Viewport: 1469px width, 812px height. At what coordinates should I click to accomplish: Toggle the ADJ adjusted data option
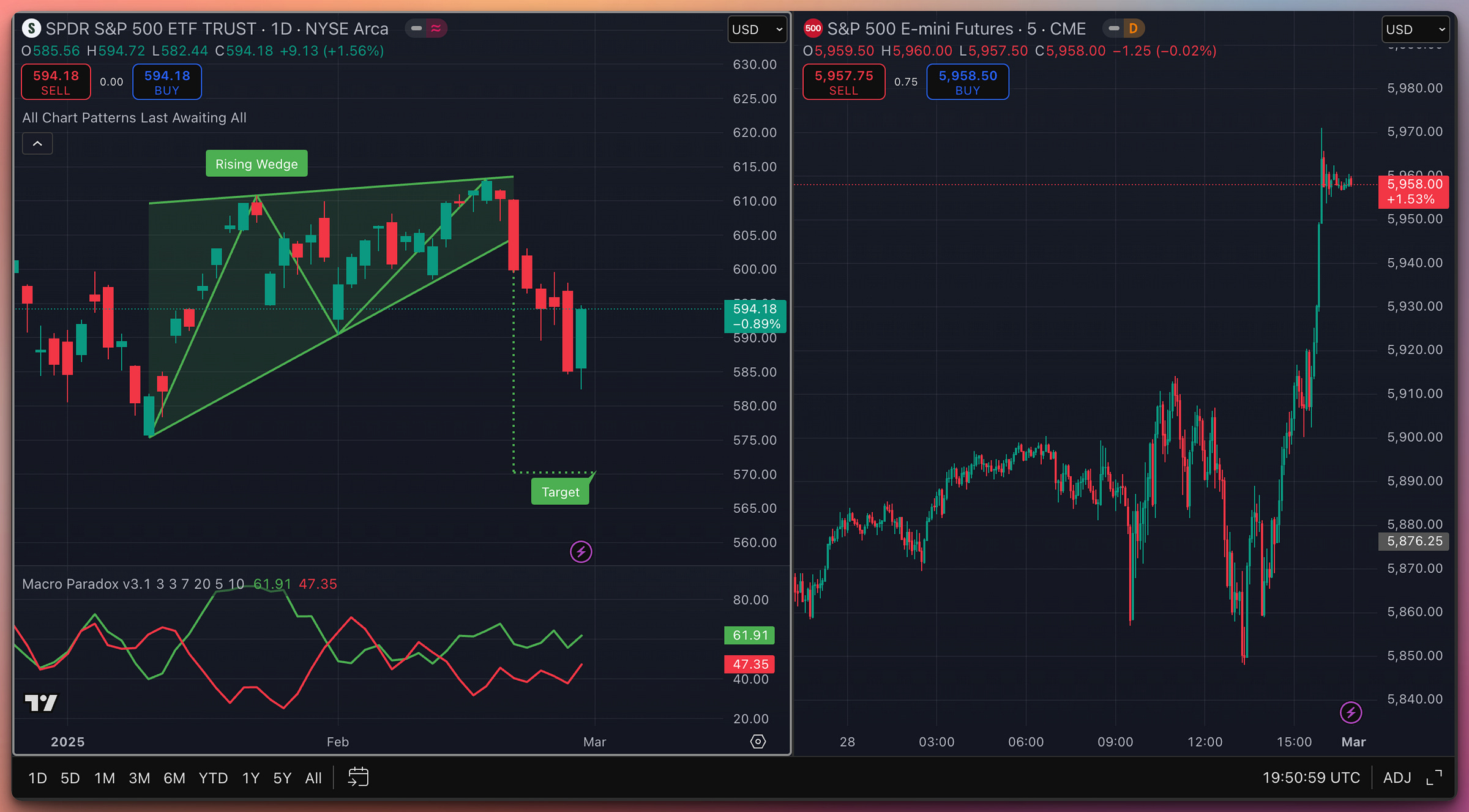click(x=1397, y=778)
